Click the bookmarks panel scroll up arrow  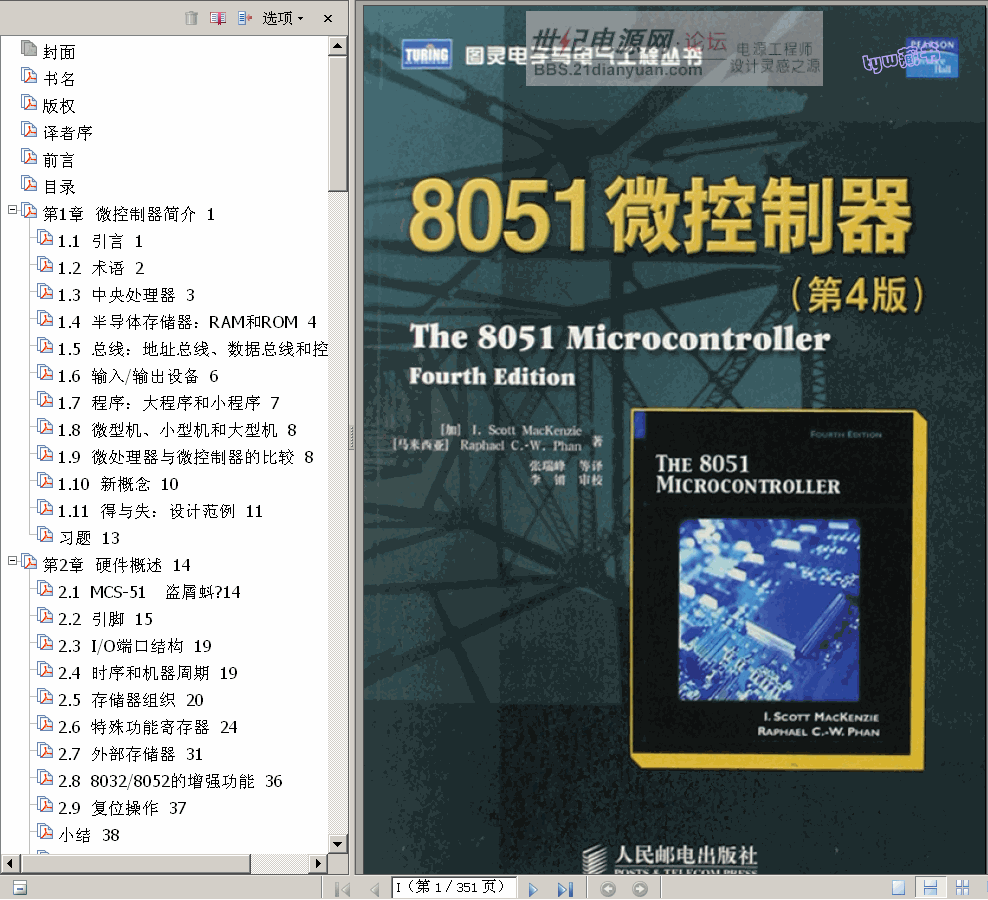click(338, 46)
